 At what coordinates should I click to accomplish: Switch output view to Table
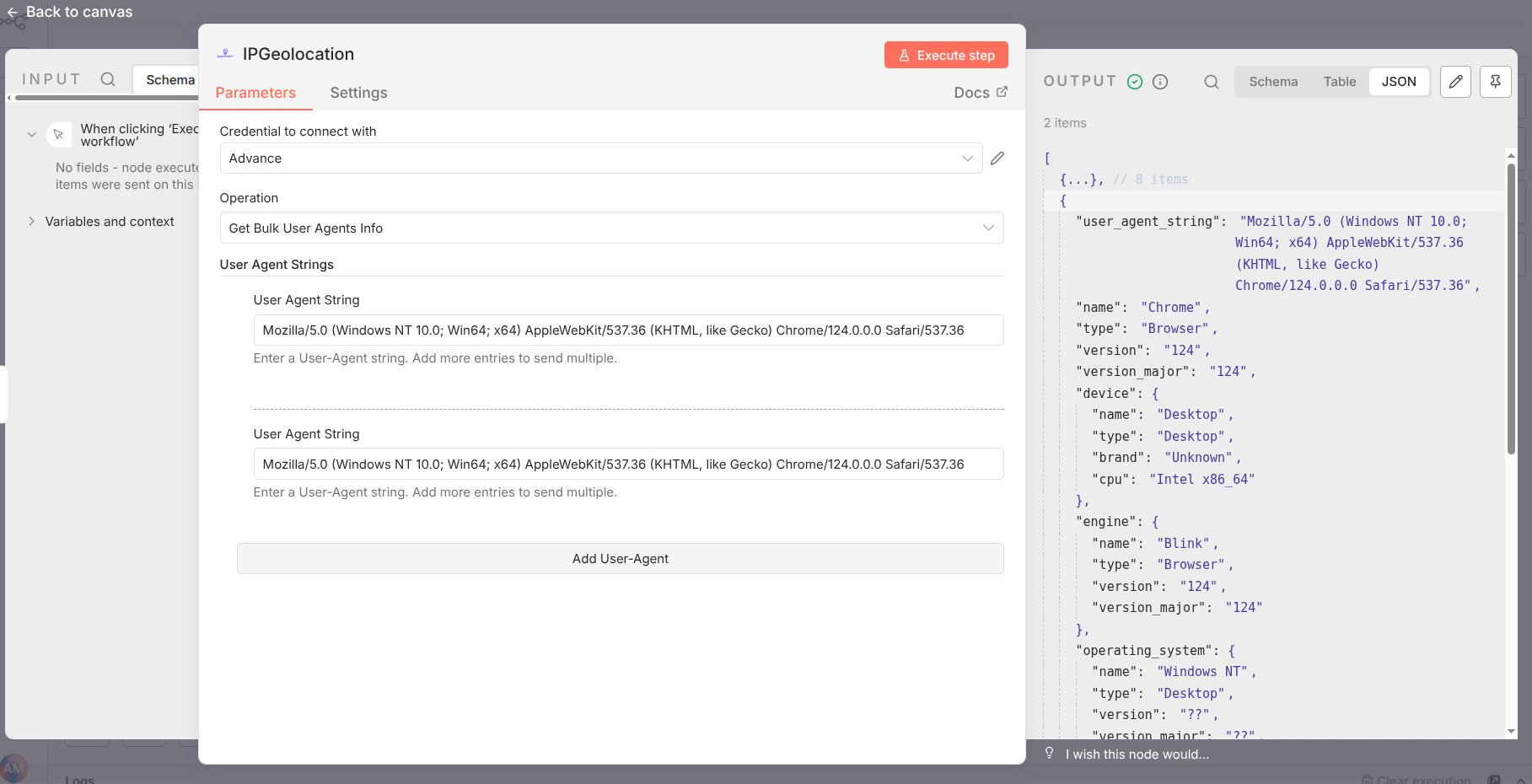[x=1339, y=82]
